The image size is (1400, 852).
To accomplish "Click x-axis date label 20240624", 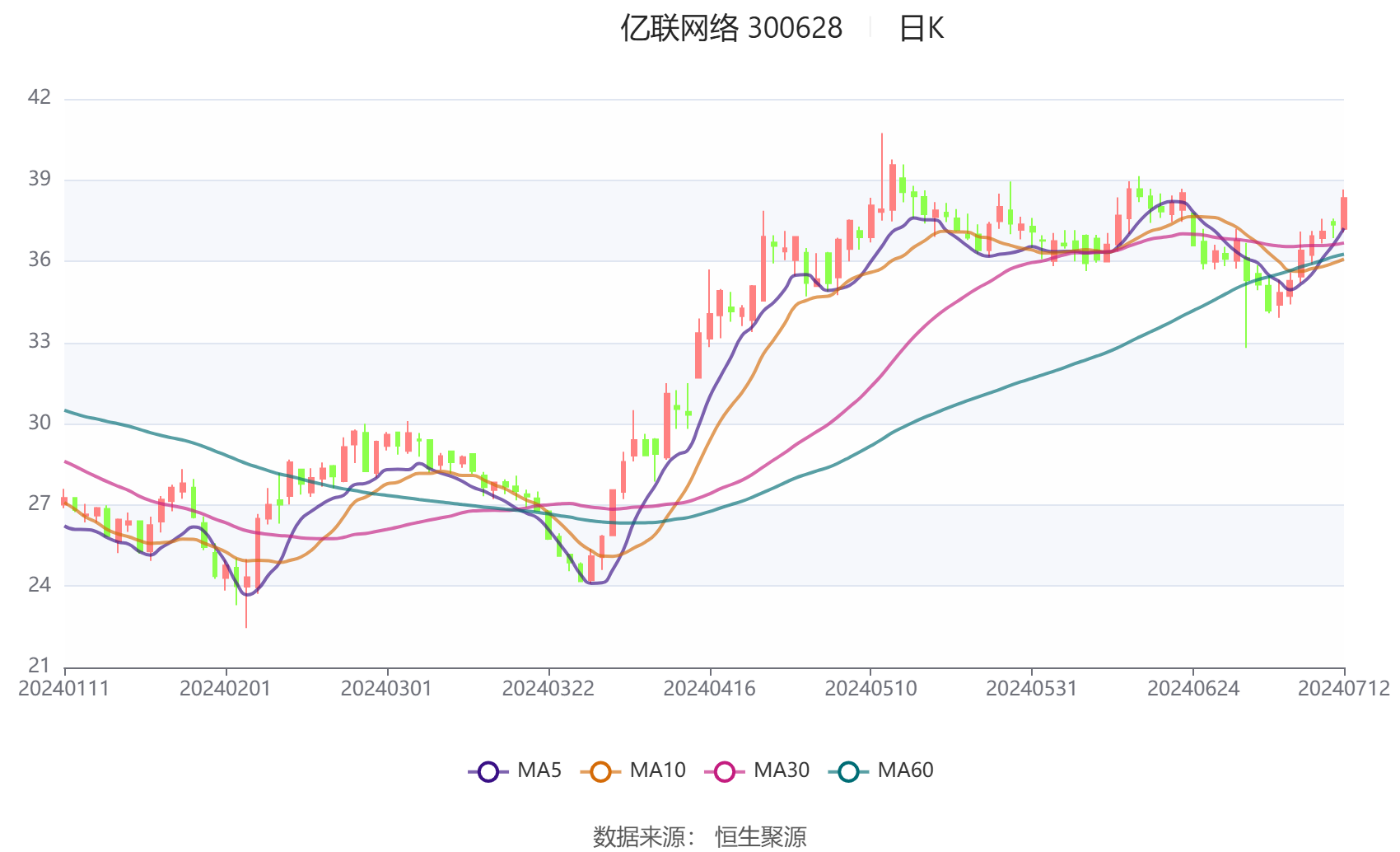I will 1193,689.
